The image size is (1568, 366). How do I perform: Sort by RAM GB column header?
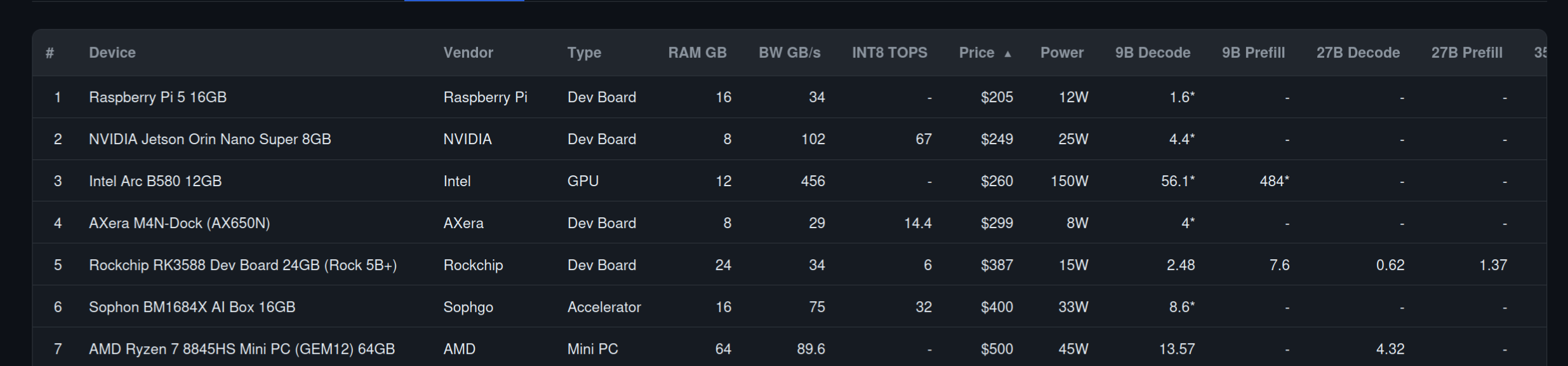(697, 53)
